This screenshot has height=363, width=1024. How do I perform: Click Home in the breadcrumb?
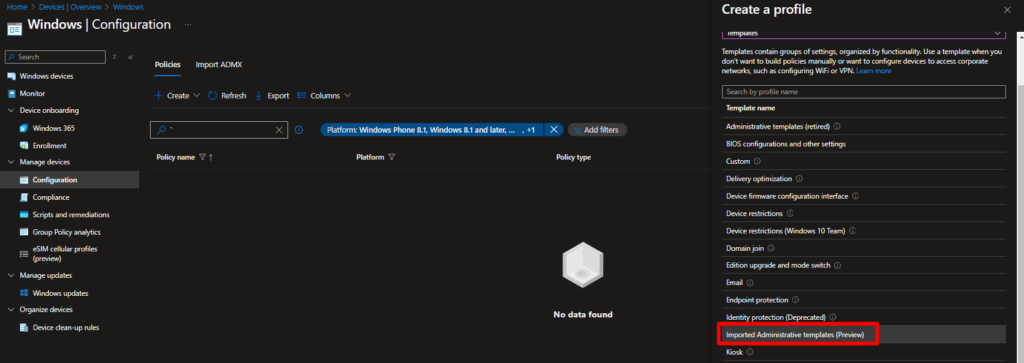tap(16, 7)
